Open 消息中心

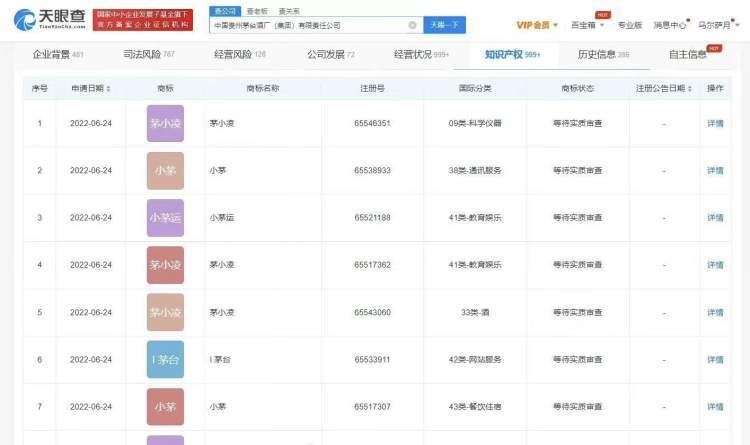pos(670,25)
